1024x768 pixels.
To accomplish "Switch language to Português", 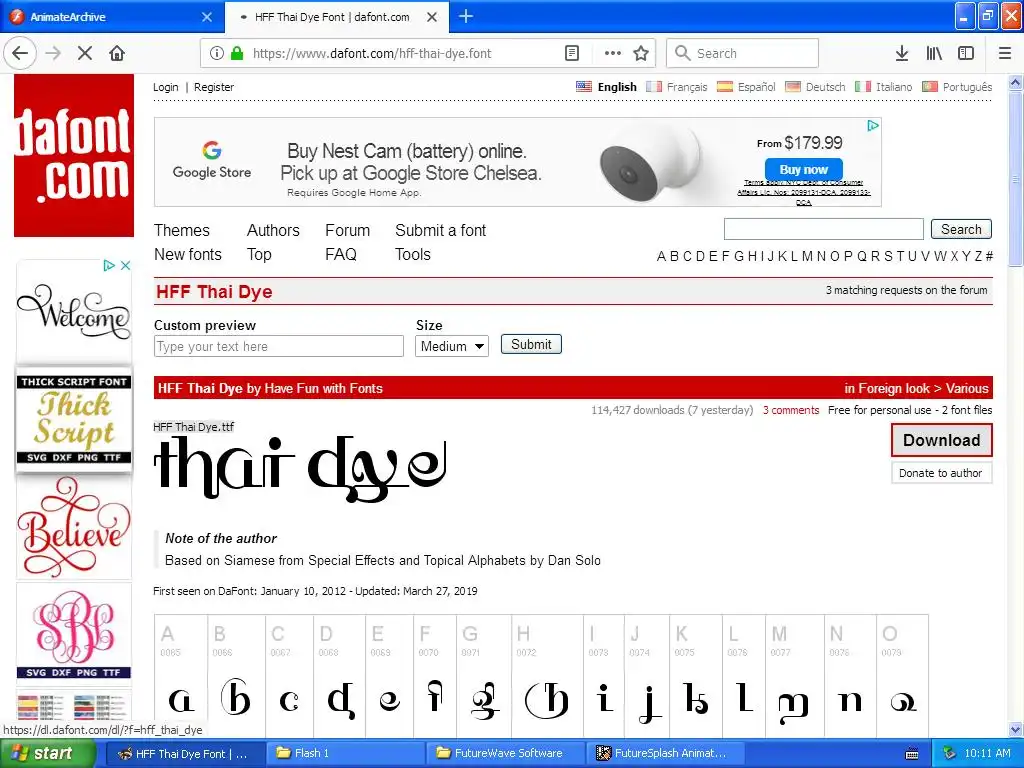I will point(957,87).
